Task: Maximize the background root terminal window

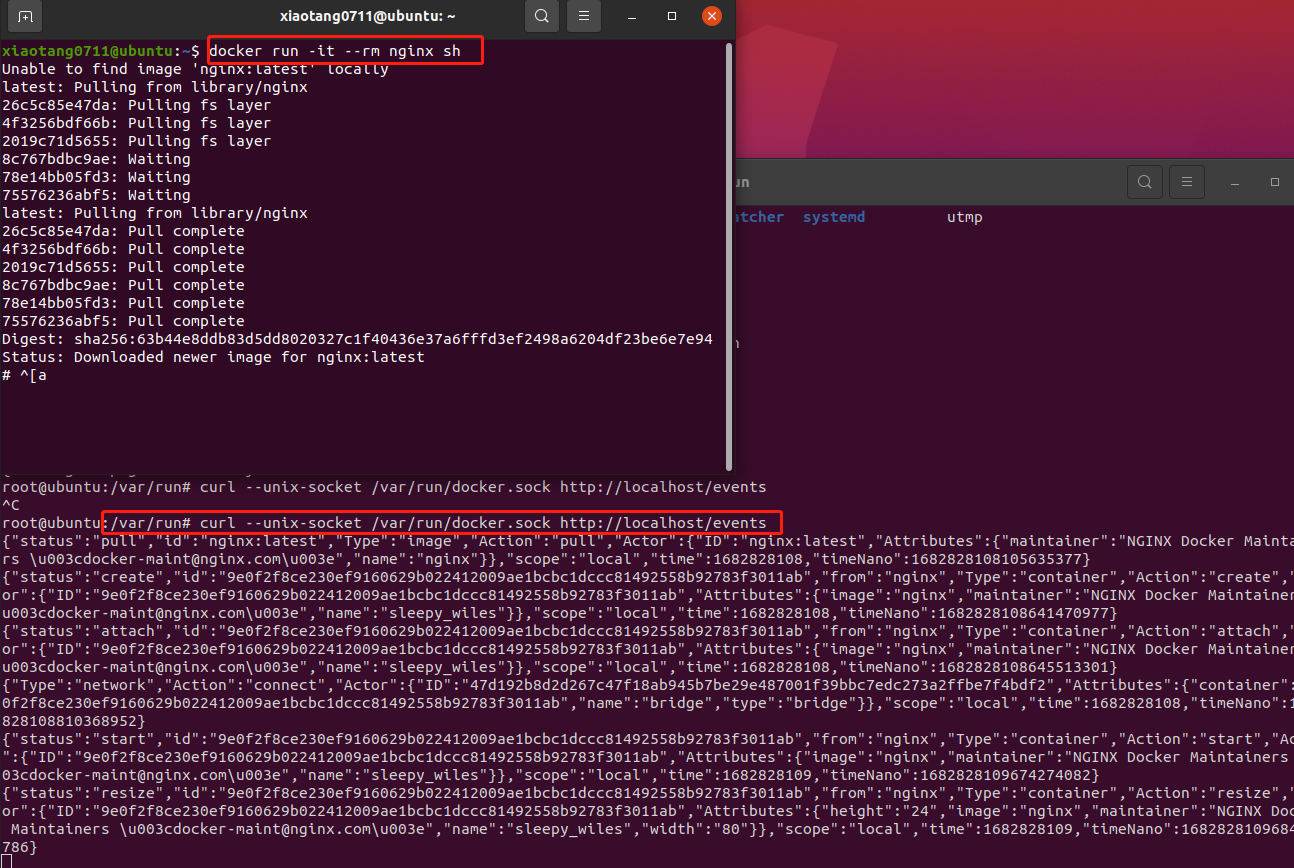Action: pos(1275,183)
